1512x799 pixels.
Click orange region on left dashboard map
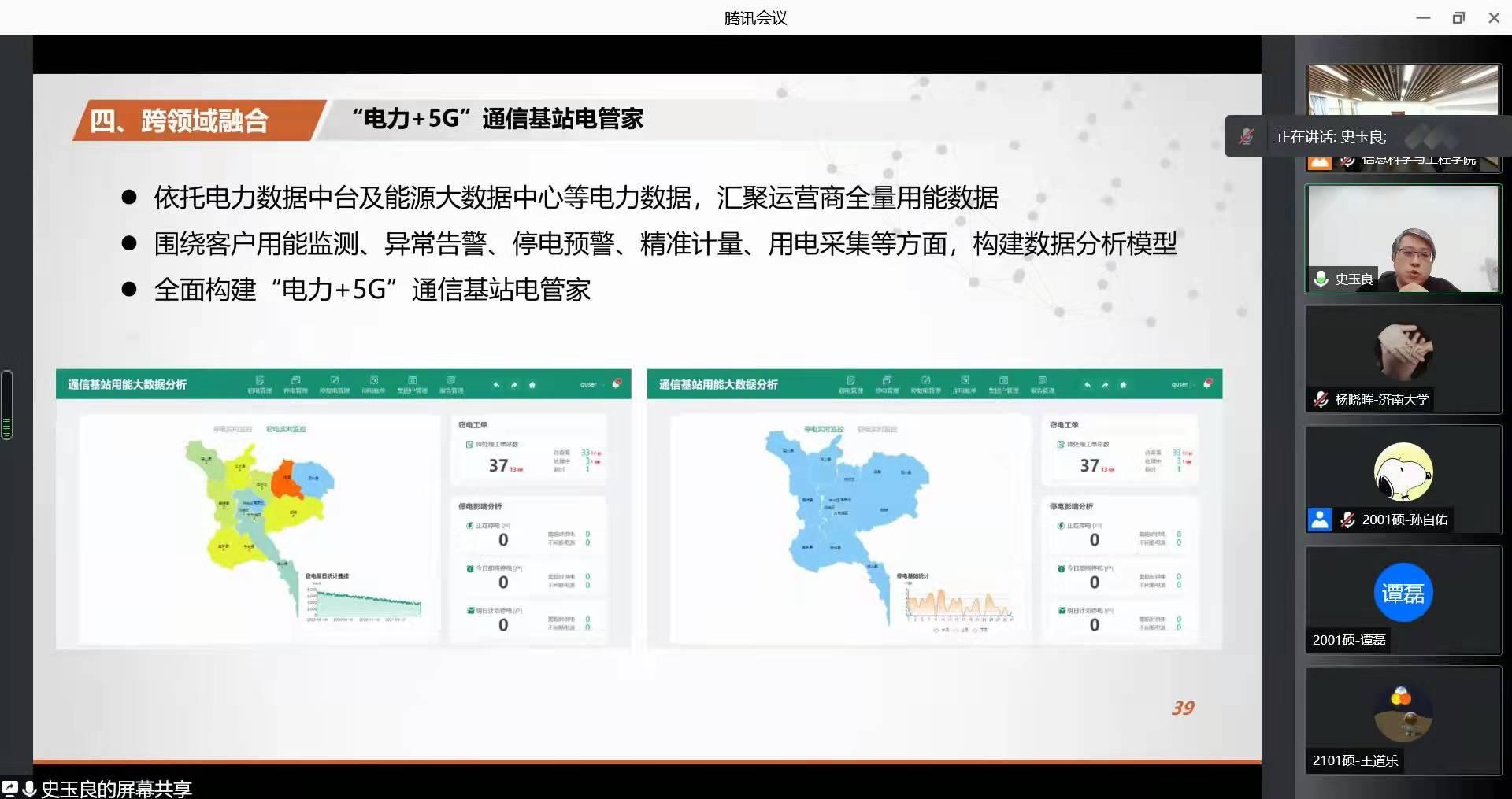[x=286, y=480]
